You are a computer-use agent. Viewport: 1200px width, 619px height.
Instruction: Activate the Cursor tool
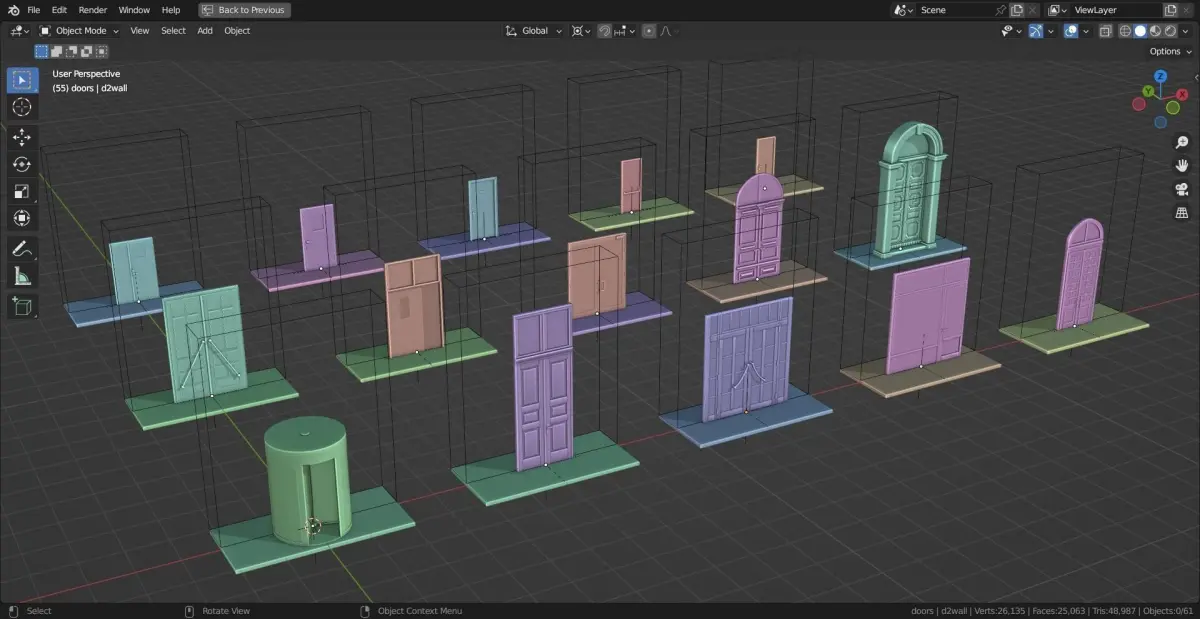pos(21,107)
